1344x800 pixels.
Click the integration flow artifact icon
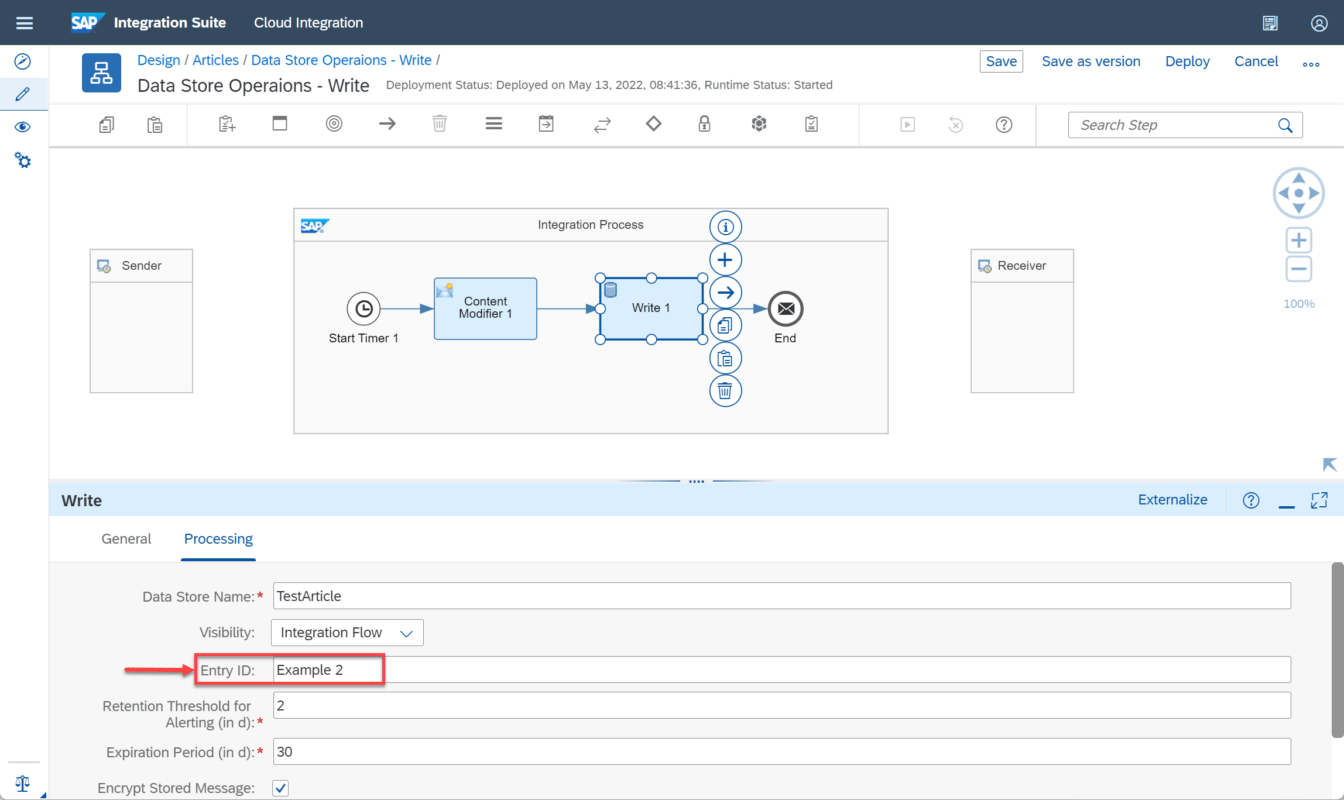(x=101, y=73)
